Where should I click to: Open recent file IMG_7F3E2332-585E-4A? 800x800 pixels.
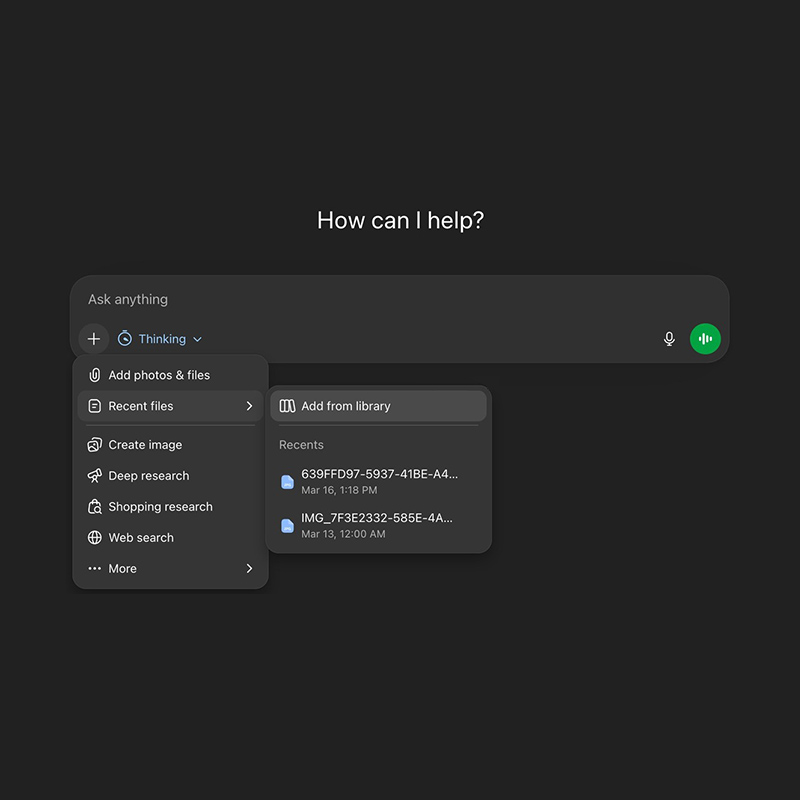coord(376,525)
